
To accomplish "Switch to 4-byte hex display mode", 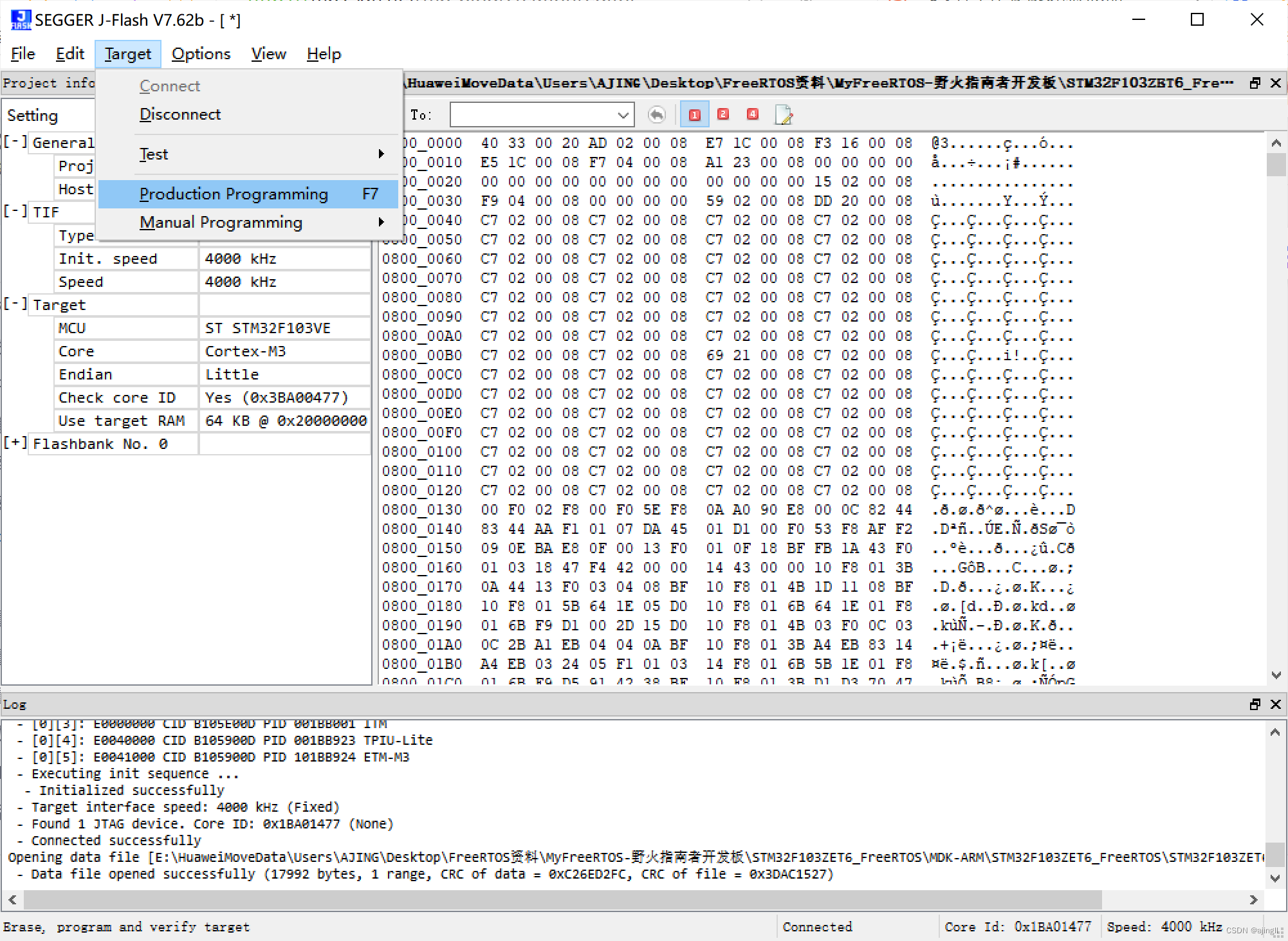I will 752,114.
